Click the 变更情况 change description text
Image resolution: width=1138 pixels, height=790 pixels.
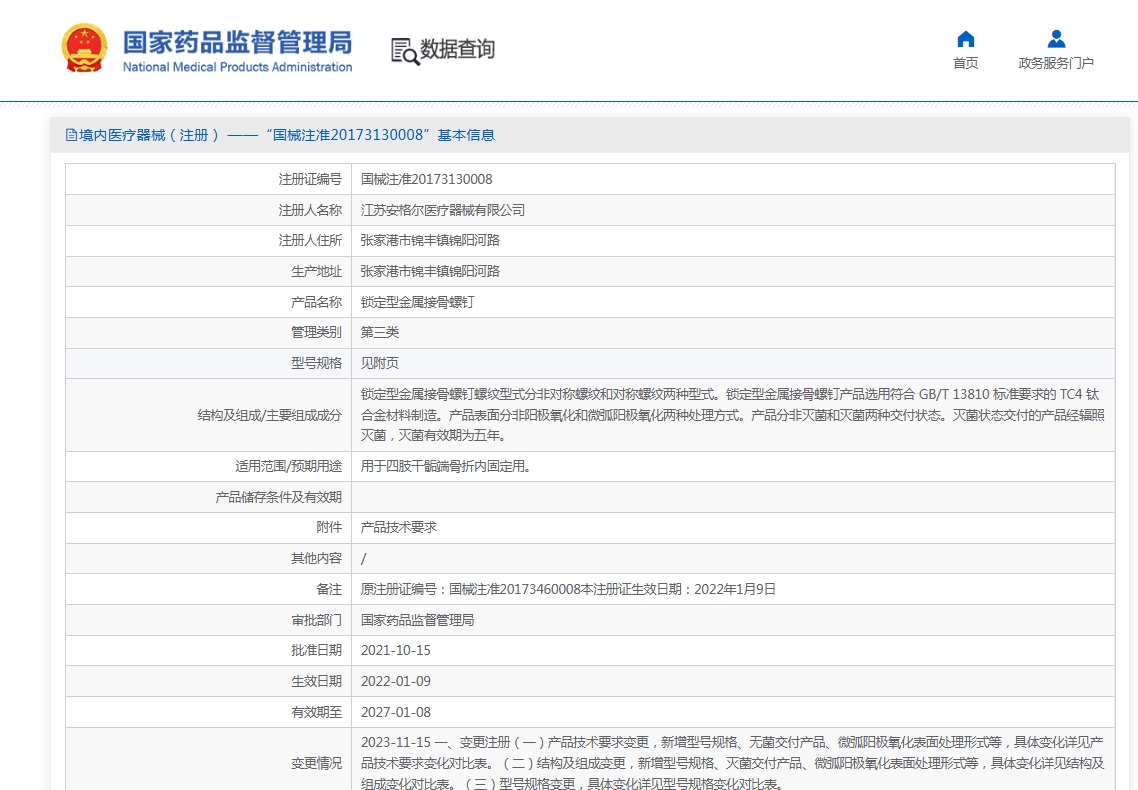[732, 763]
